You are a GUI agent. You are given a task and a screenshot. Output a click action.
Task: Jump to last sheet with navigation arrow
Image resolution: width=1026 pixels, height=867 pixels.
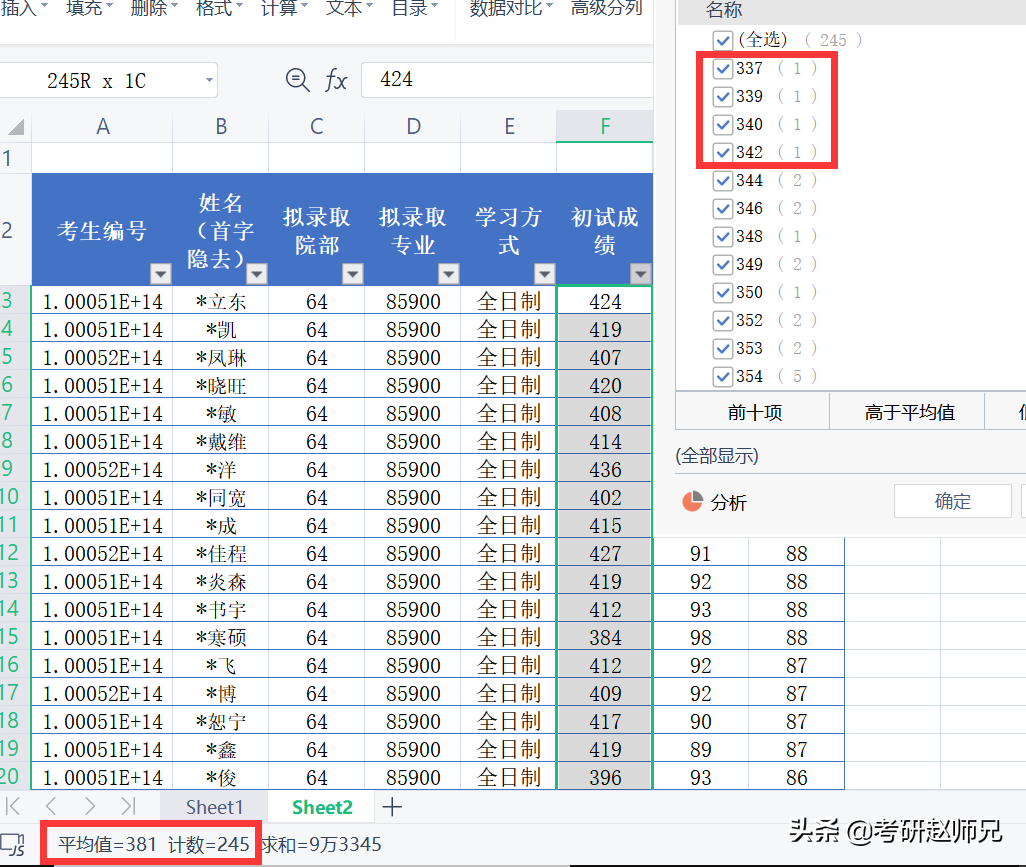128,806
